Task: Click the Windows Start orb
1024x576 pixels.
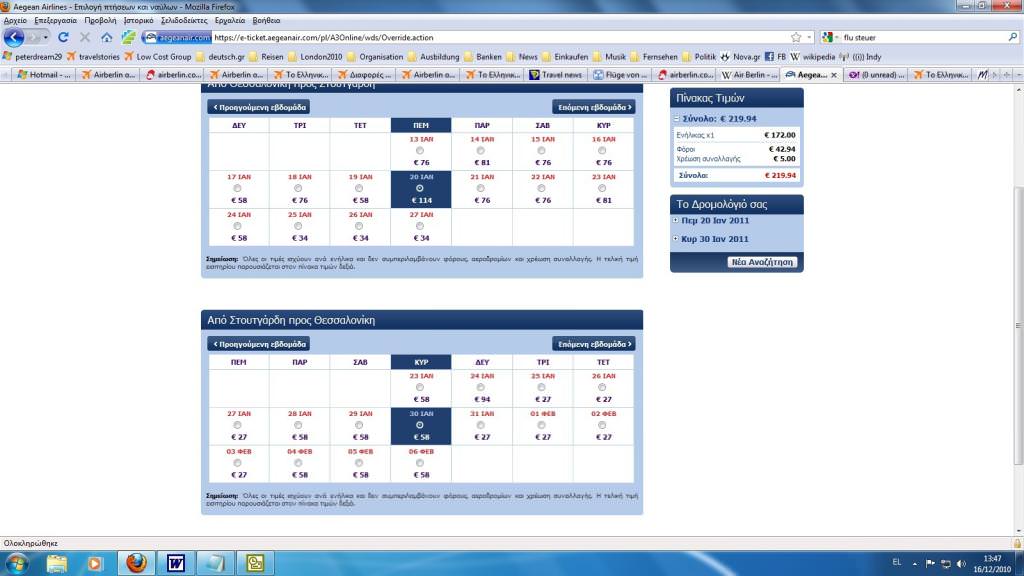Action: tap(18, 563)
